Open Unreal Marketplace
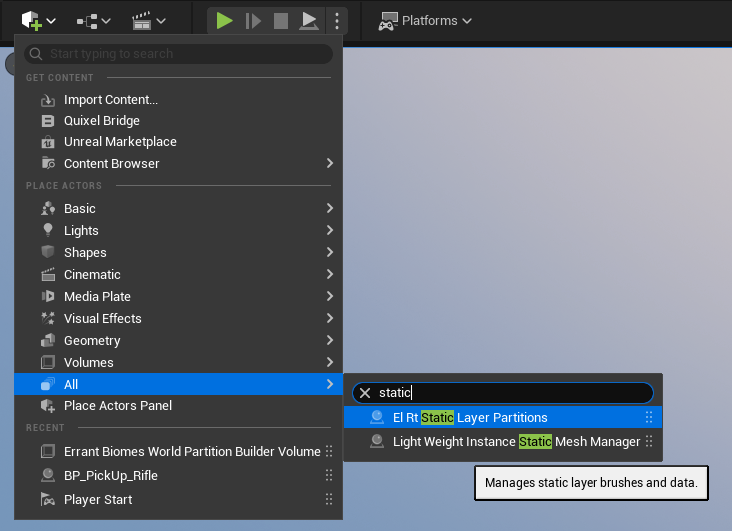The height and width of the screenshot is (531, 732). 178,142
